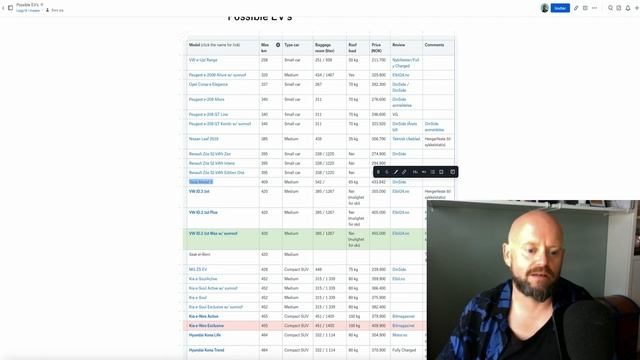Open Bilmagasinet review in Kia e-Niro Active row
The image size is (640, 360).
(403, 316)
